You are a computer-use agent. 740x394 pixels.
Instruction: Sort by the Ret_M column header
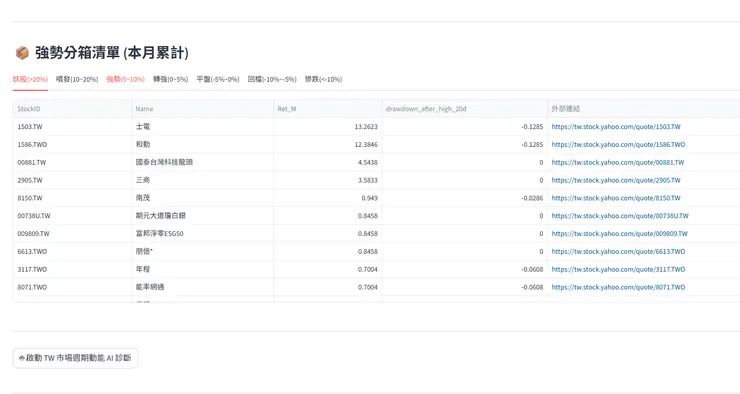(x=328, y=109)
